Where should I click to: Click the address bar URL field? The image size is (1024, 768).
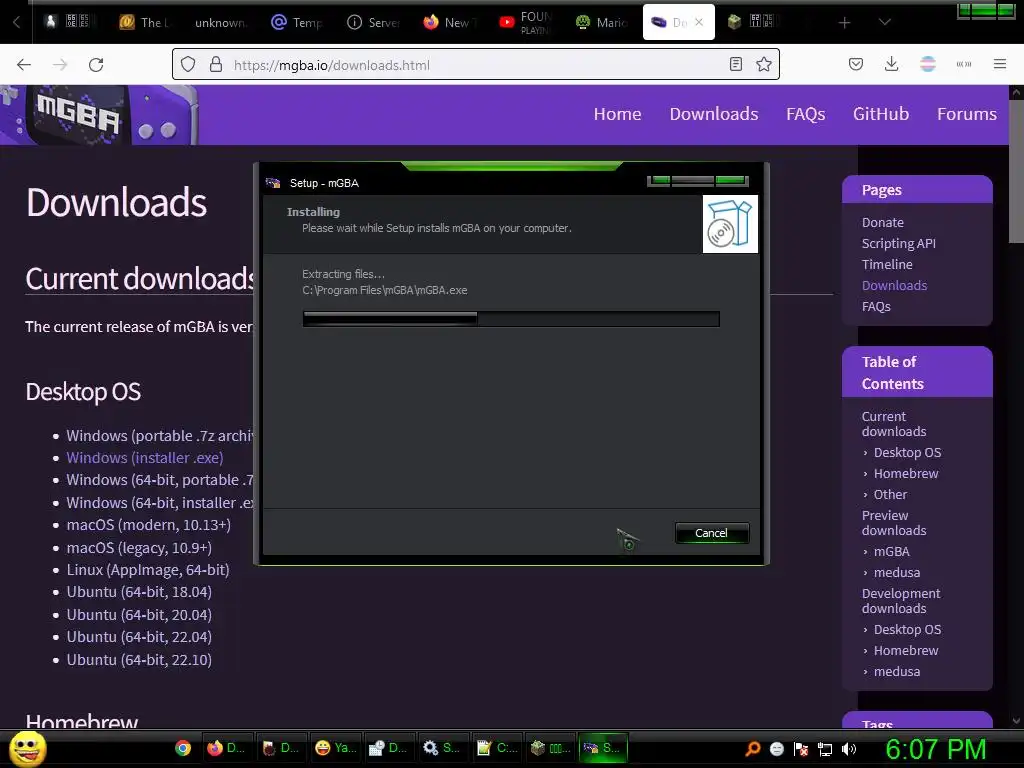tap(475, 65)
